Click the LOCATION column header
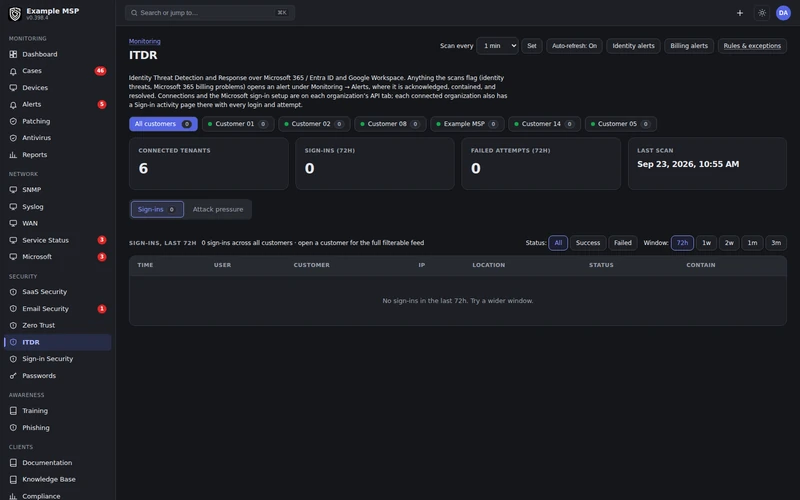This screenshot has width=800, height=500. click(489, 265)
